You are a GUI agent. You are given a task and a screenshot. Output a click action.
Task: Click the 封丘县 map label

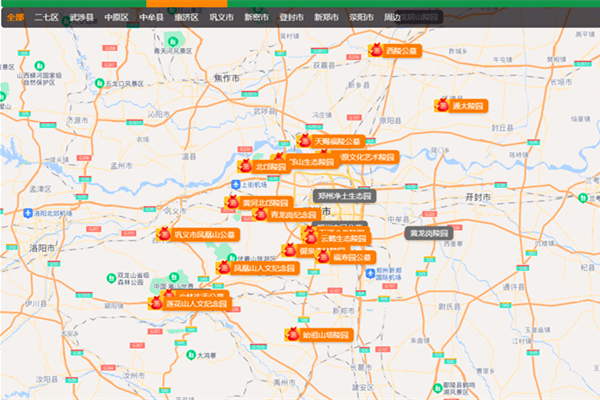(502, 128)
